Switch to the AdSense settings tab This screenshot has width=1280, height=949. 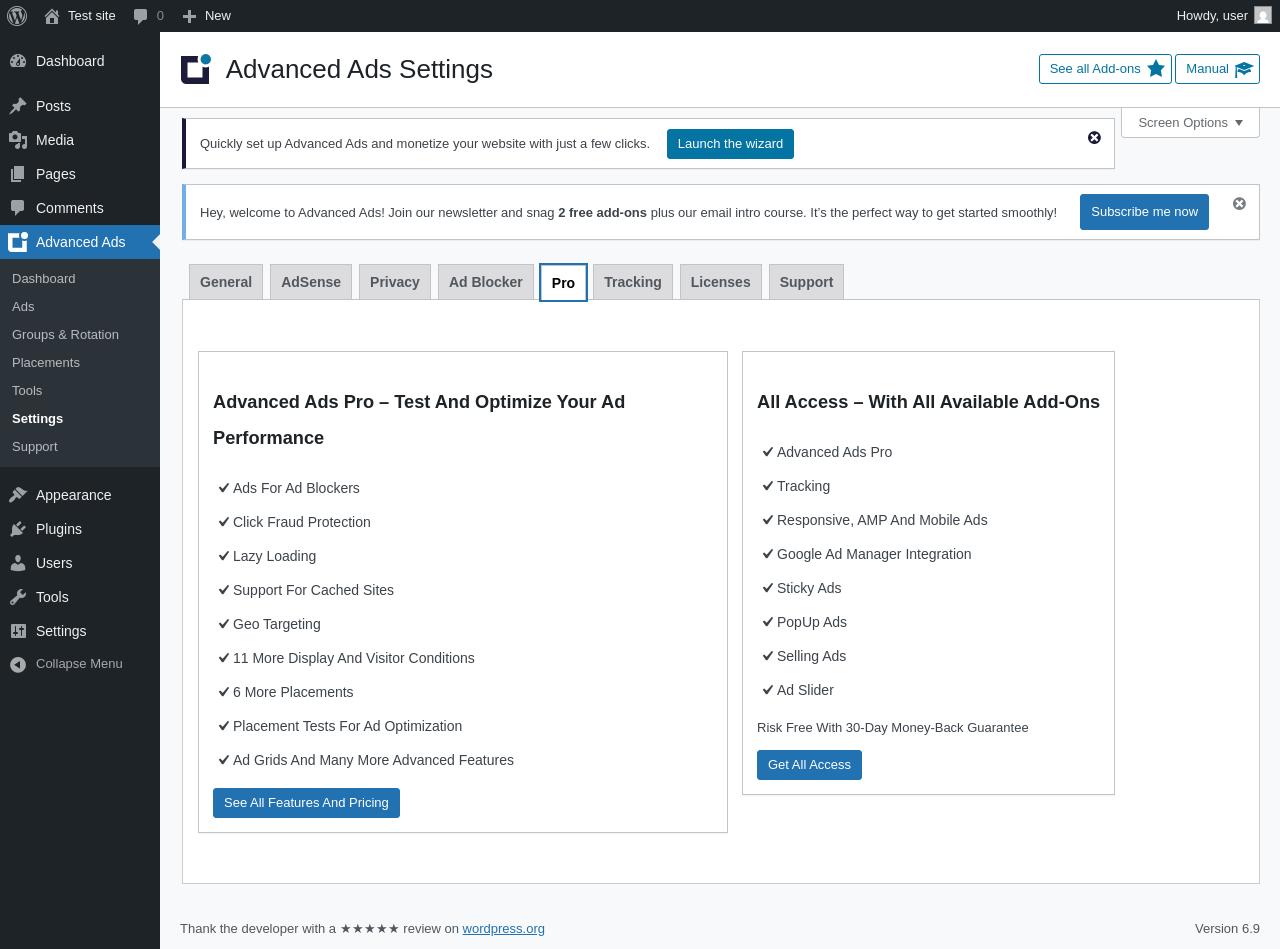[311, 282]
